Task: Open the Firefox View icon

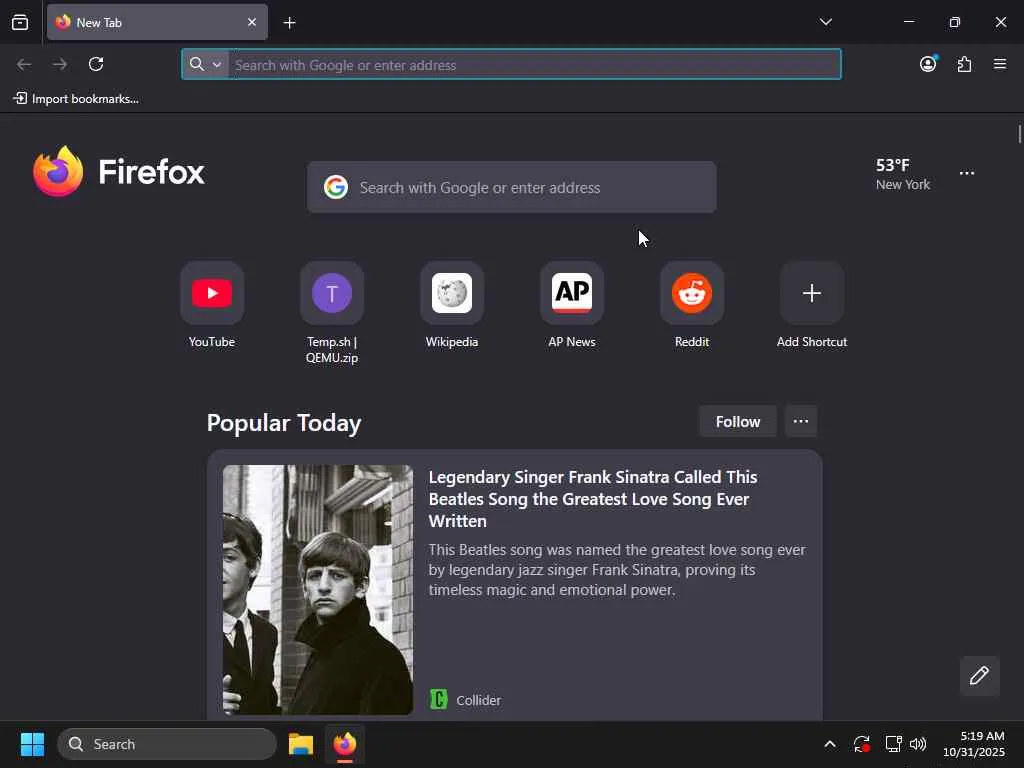Action: pos(20,22)
